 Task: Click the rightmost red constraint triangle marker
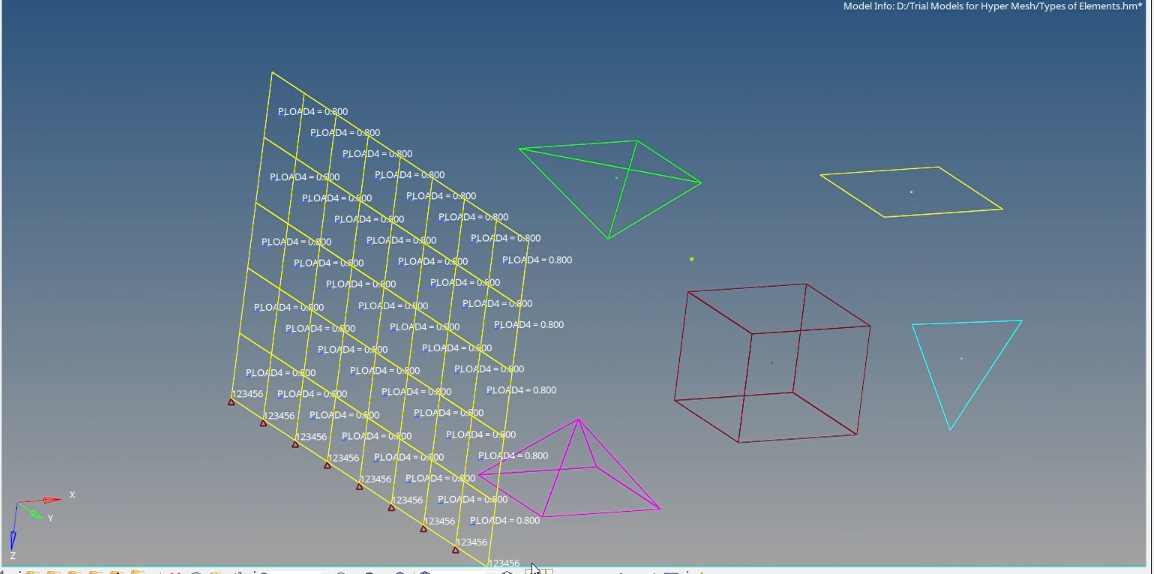456,549
